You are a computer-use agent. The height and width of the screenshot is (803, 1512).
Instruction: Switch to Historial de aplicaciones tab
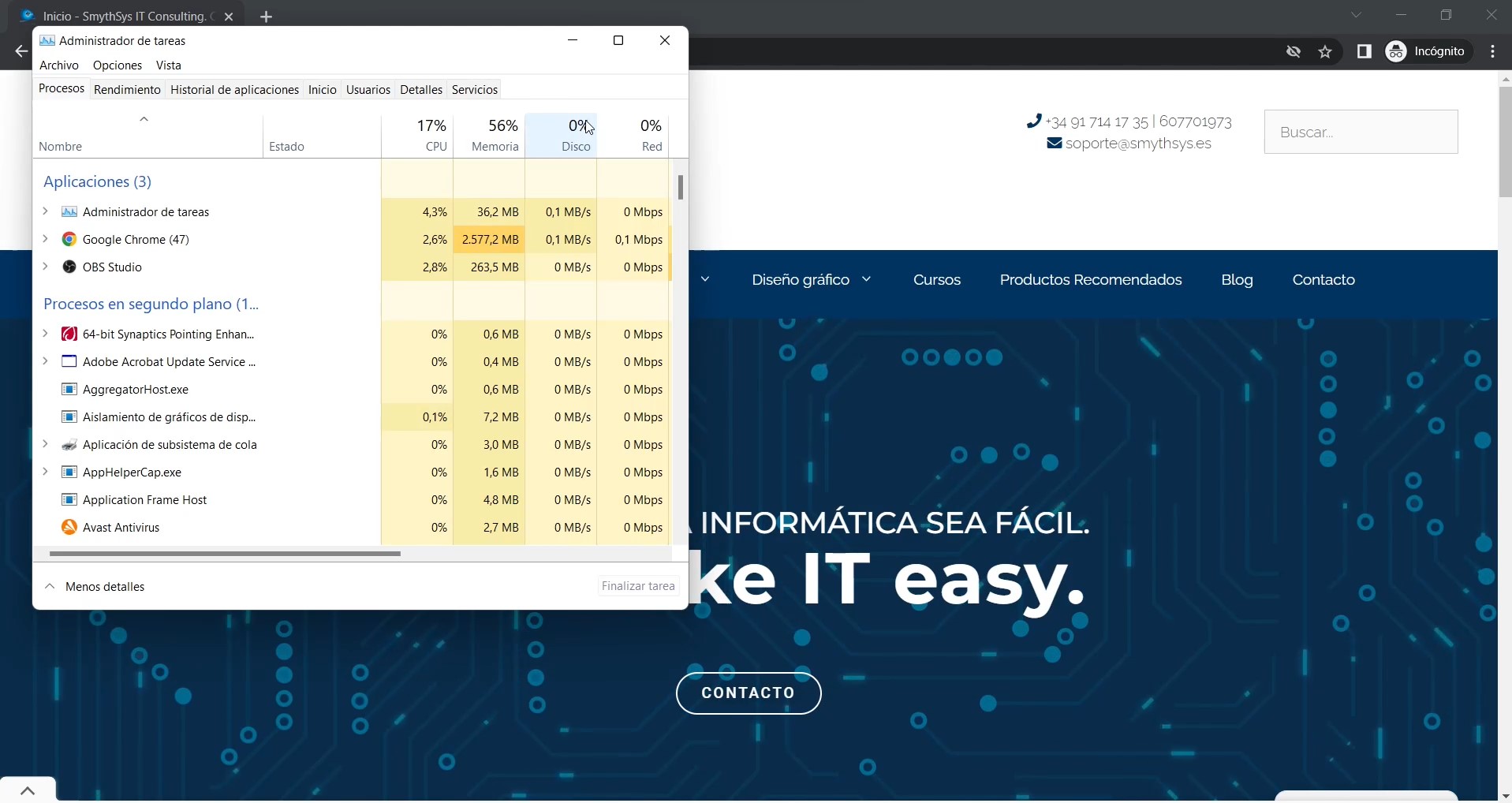click(234, 90)
